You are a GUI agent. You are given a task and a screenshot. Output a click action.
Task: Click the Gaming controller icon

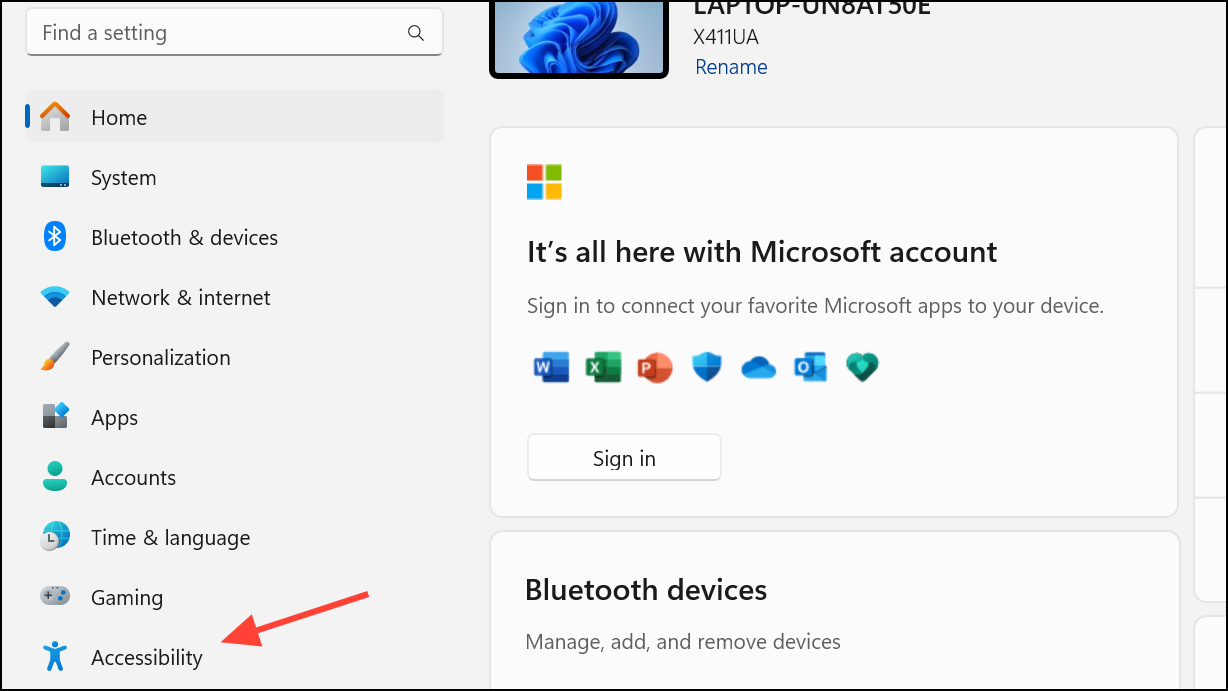tap(55, 596)
